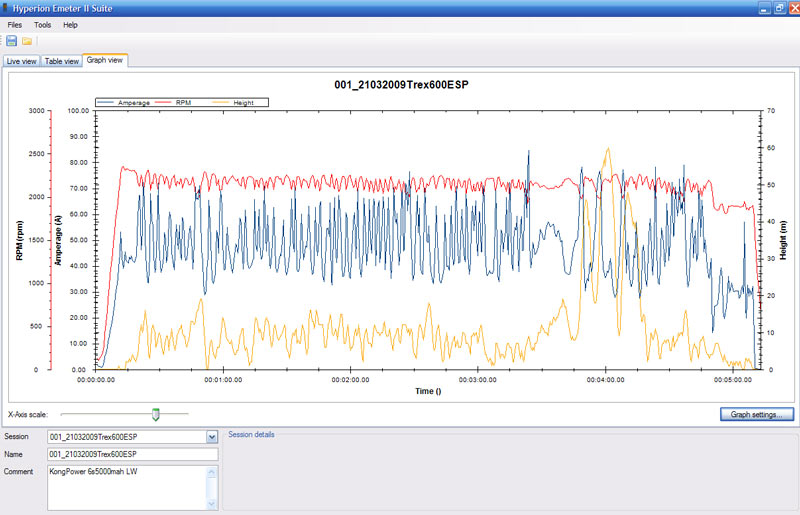
Task: Click the Save disk icon in toolbar
Action: pos(12,41)
